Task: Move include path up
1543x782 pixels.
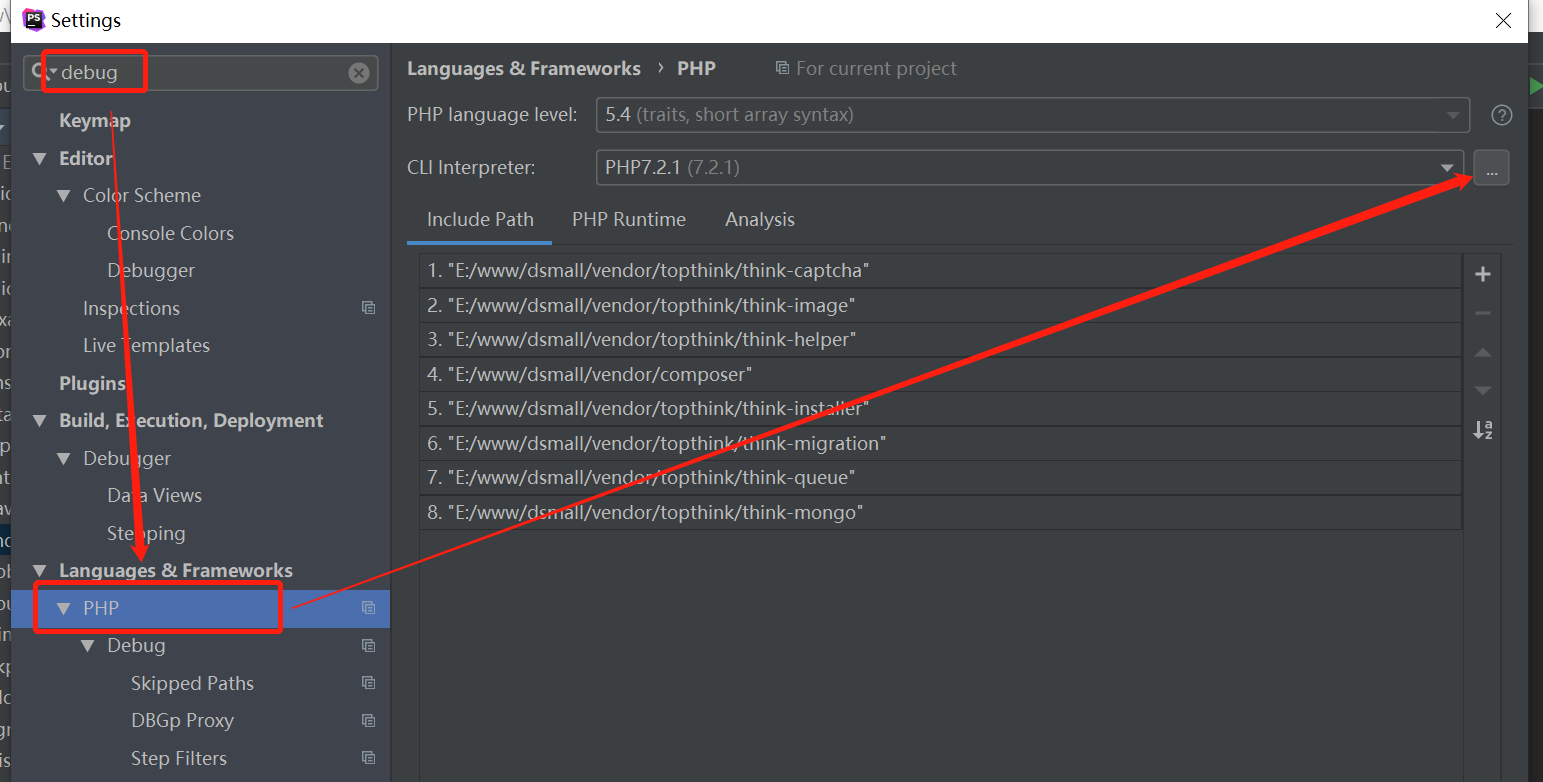Action: click(x=1483, y=352)
